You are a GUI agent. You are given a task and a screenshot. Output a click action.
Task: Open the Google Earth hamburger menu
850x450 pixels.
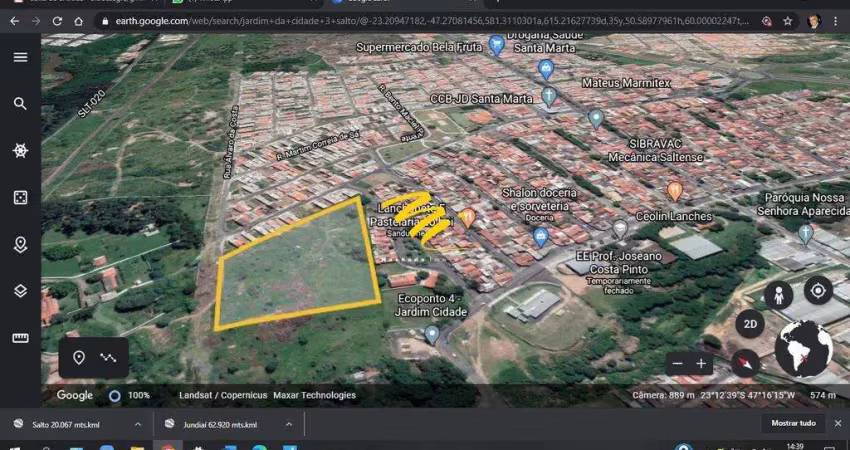20,57
